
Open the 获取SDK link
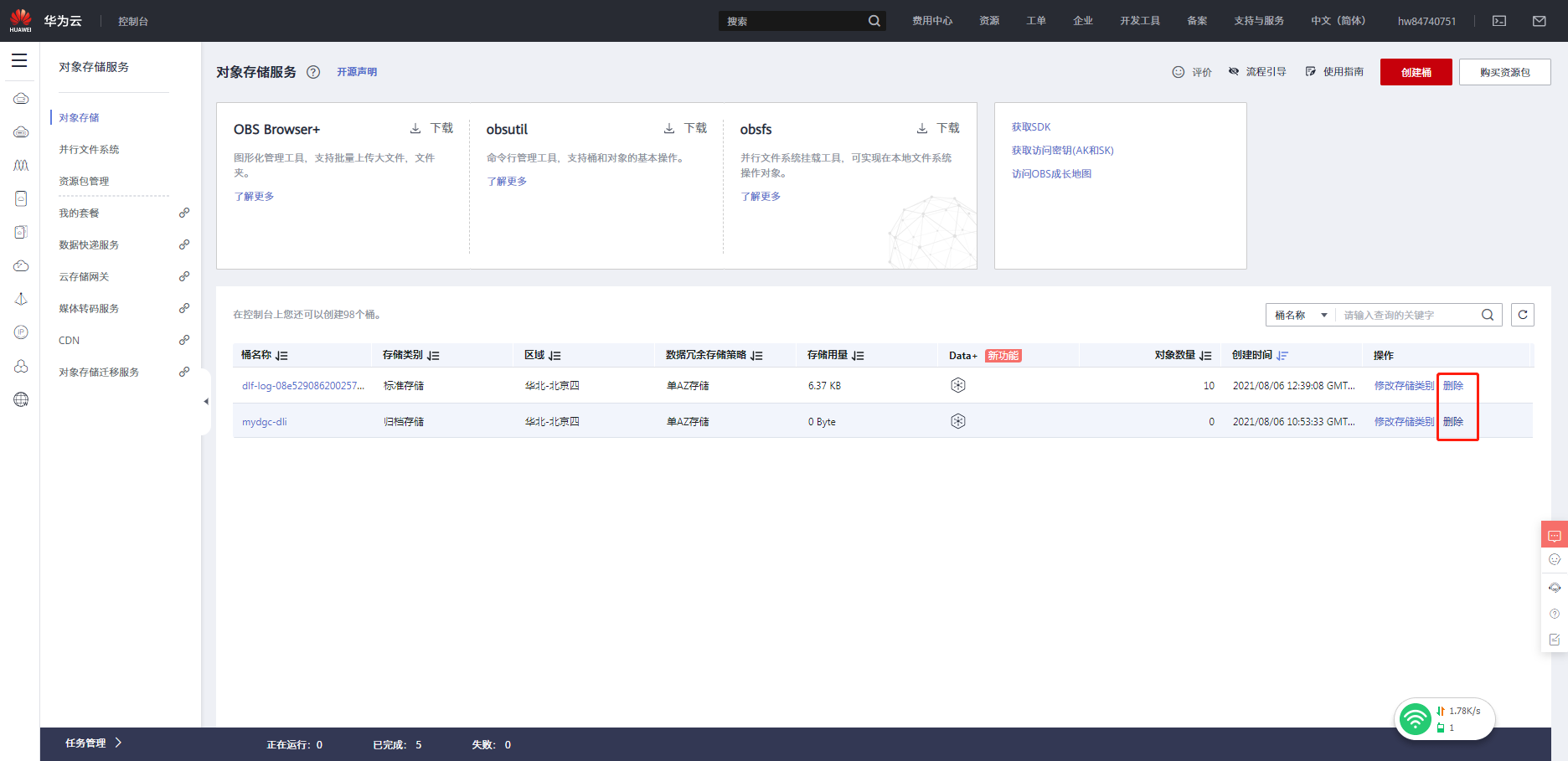(1031, 127)
